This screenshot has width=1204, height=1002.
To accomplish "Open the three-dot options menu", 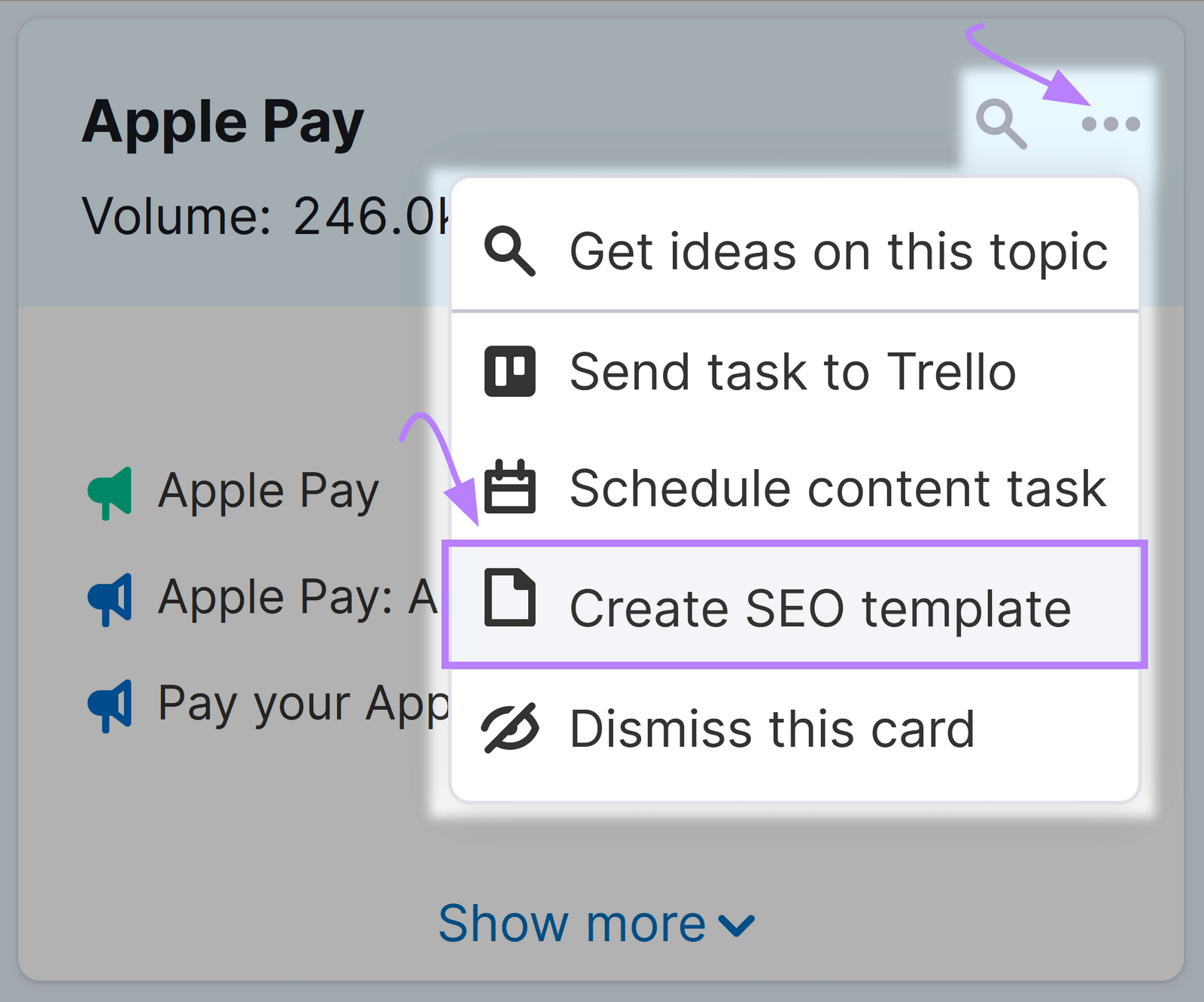I will (1111, 123).
